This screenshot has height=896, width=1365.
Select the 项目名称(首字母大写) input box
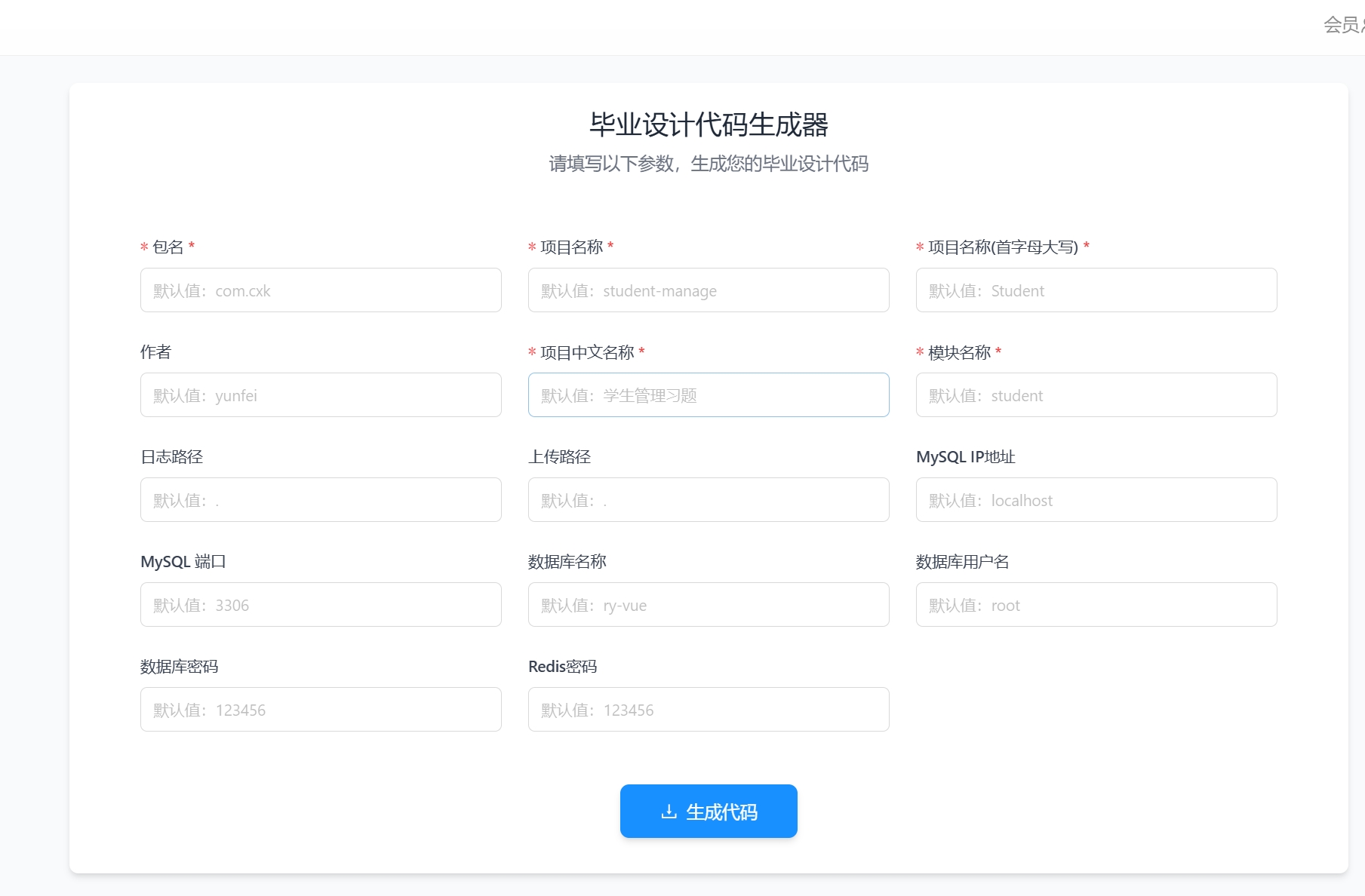(1096, 290)
